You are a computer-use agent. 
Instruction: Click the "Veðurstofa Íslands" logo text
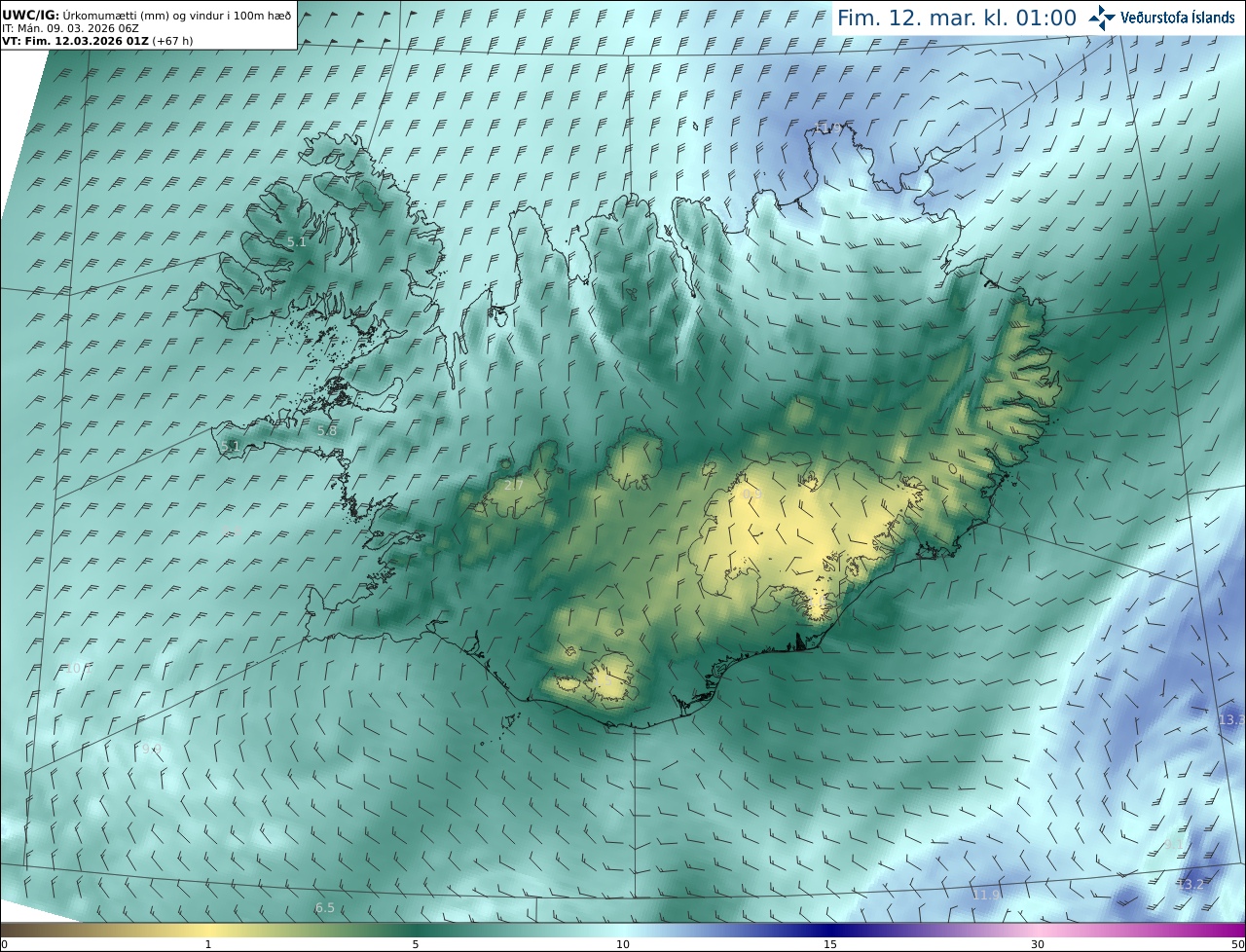1178,18
